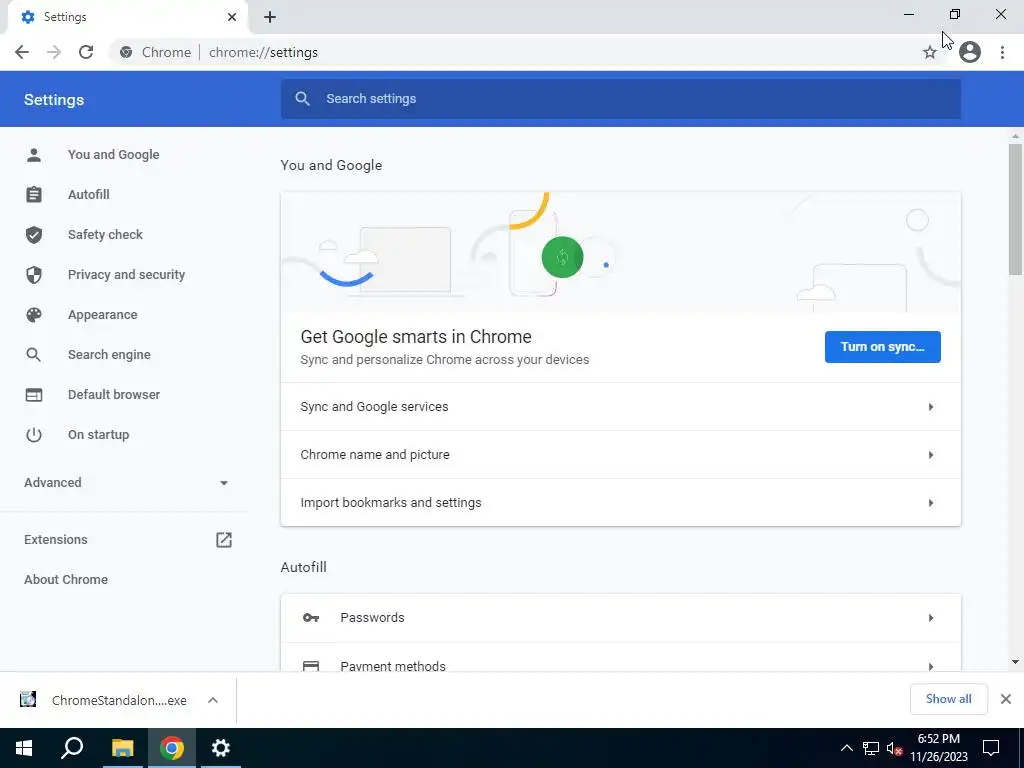
Task: Click the key icon in the Passwords row
Action: click(x=311, y=618)
